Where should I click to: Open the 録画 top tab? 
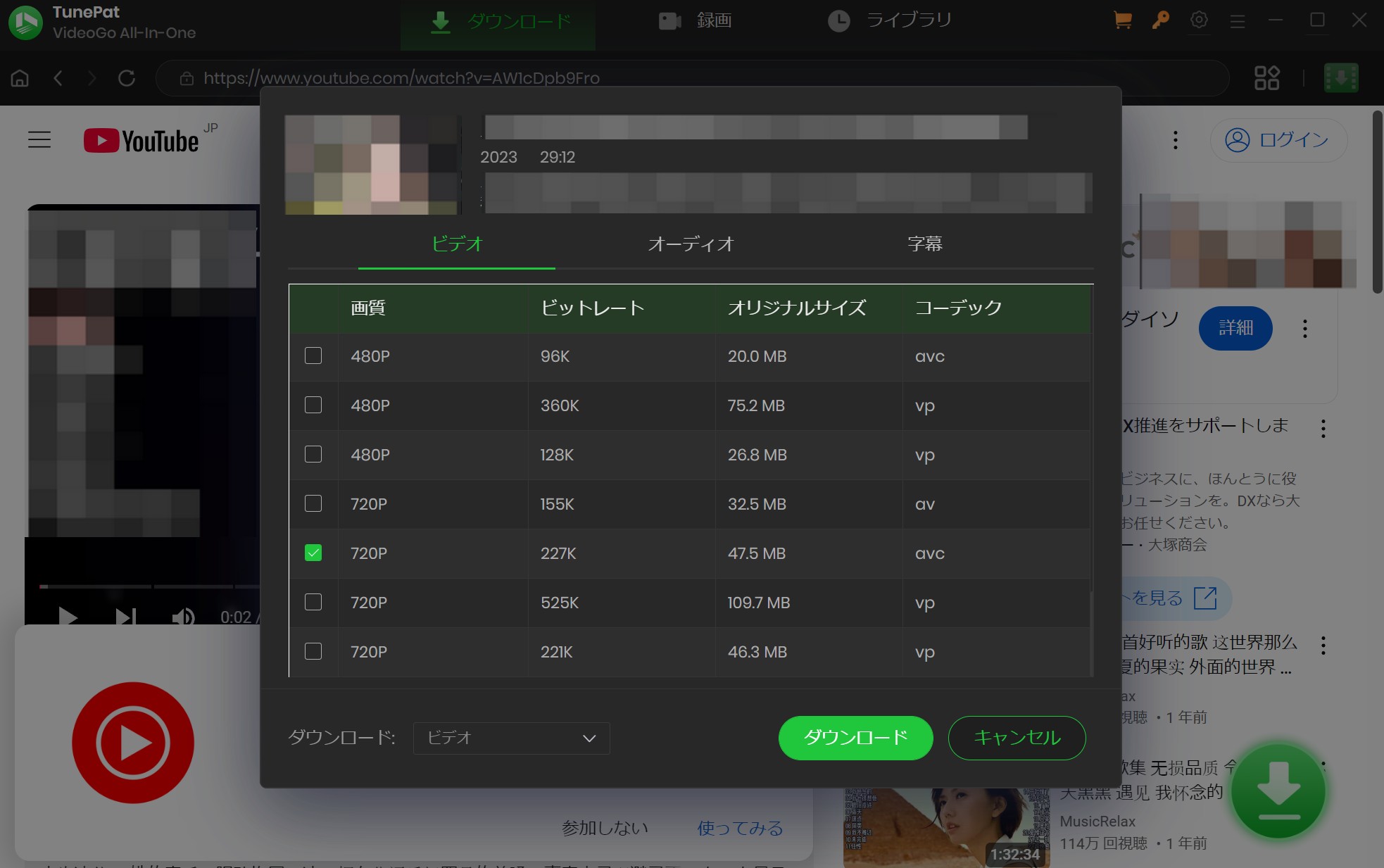point(696,21)
